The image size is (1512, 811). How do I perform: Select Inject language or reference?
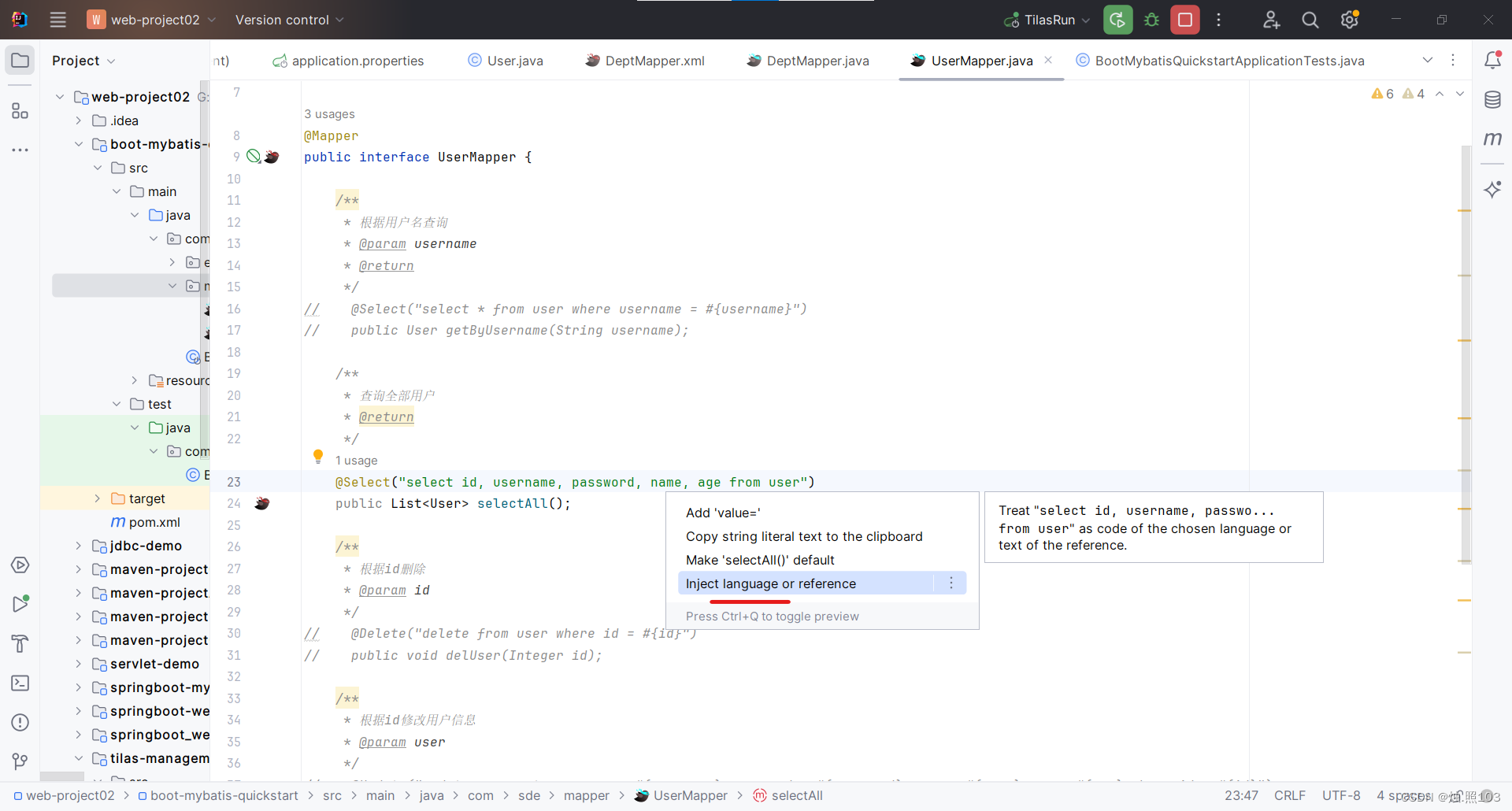[805, 583]
